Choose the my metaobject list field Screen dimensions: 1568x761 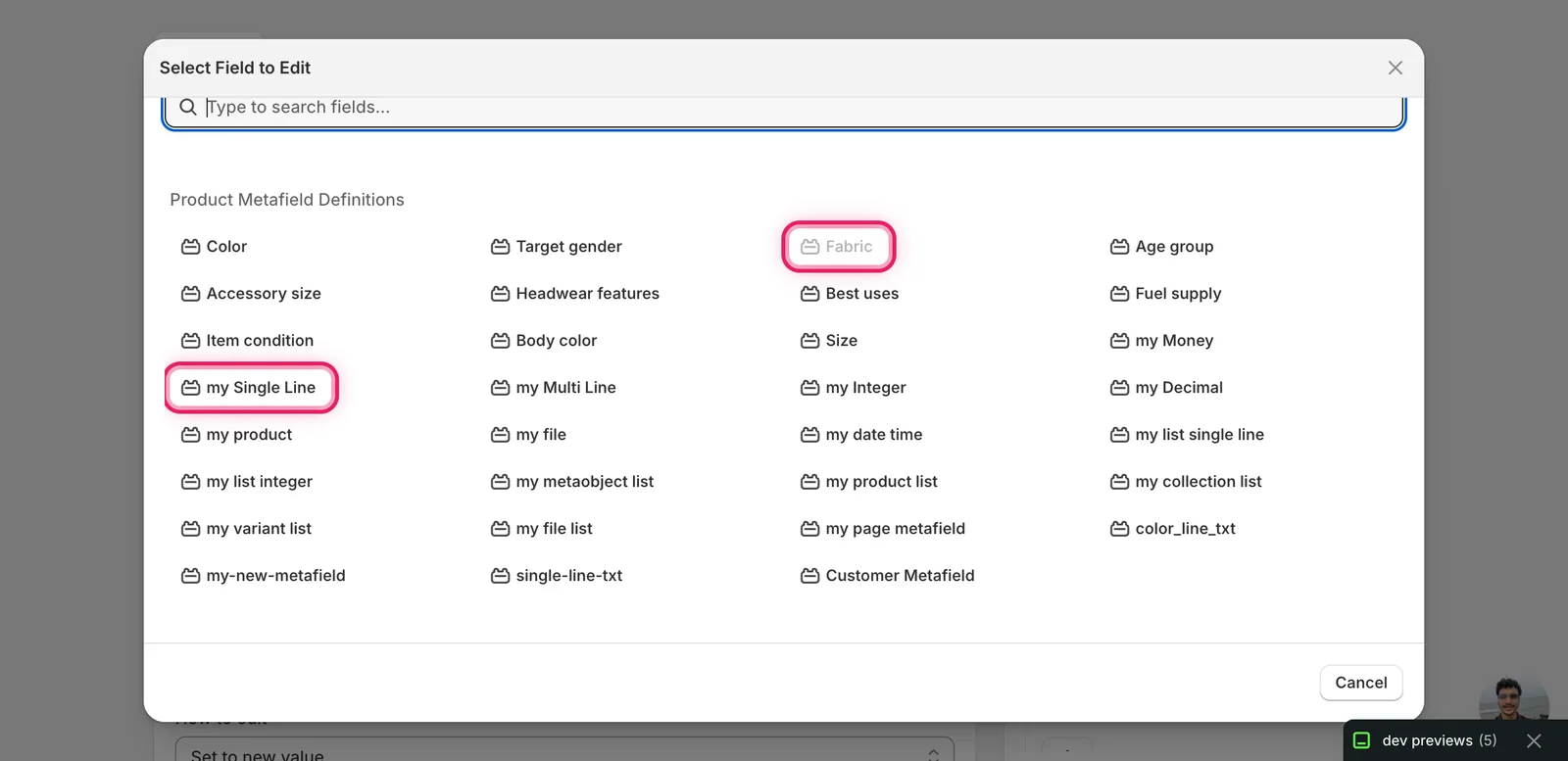572,482
